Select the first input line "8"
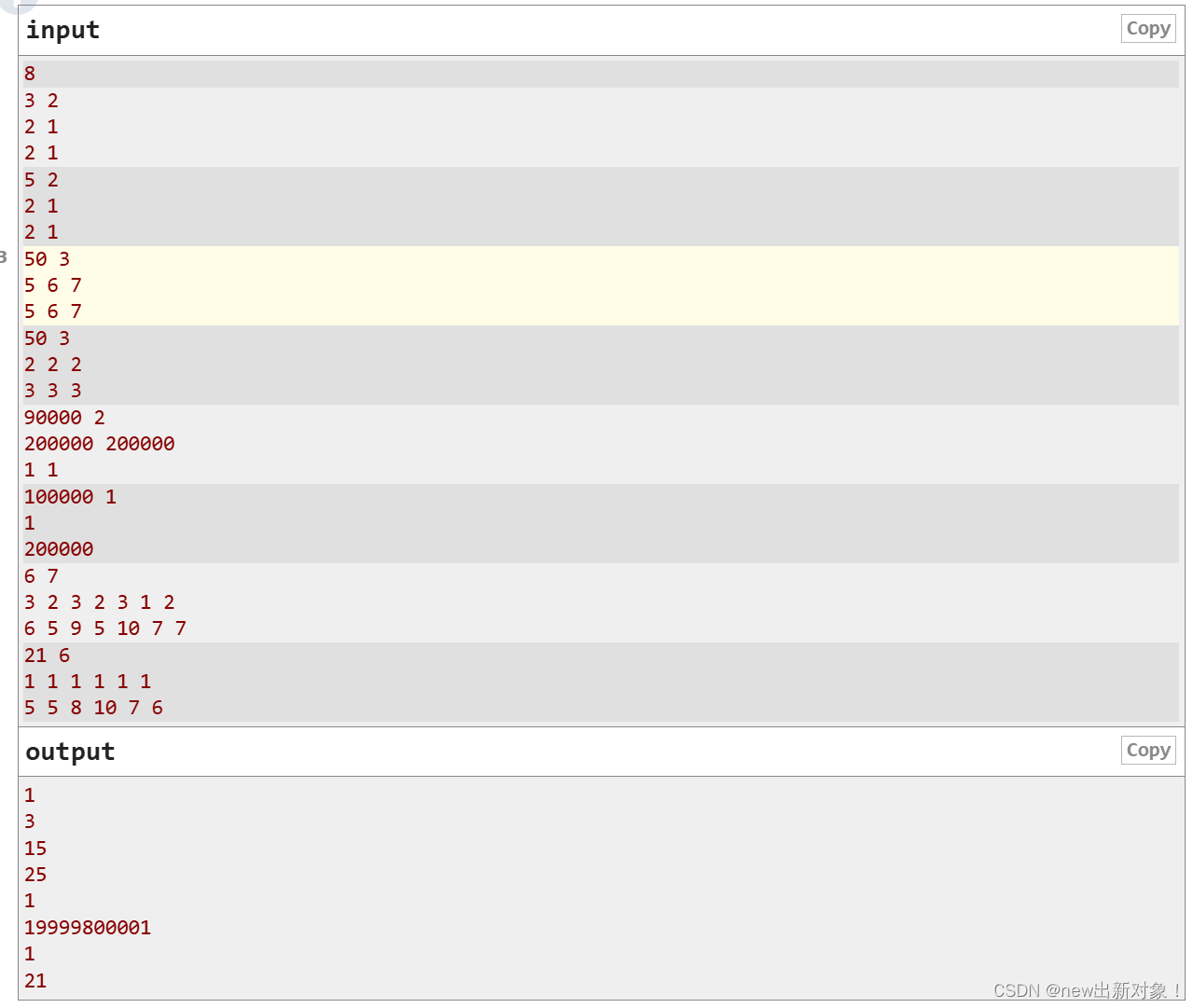 point(29,73)
